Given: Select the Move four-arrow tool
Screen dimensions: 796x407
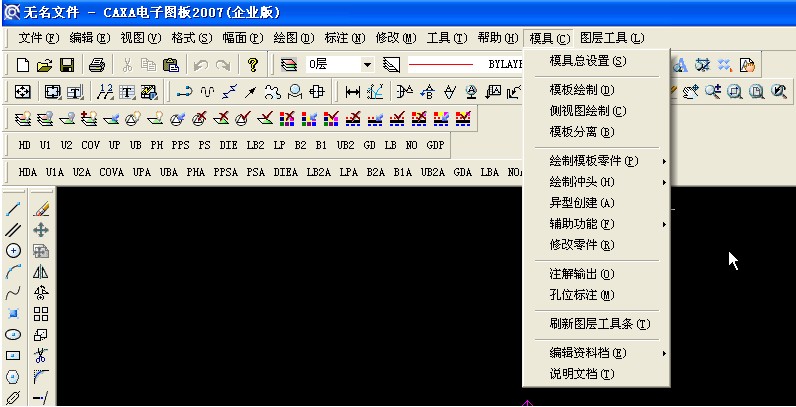Looking at the screenshot, I should (x=41, y=230).
